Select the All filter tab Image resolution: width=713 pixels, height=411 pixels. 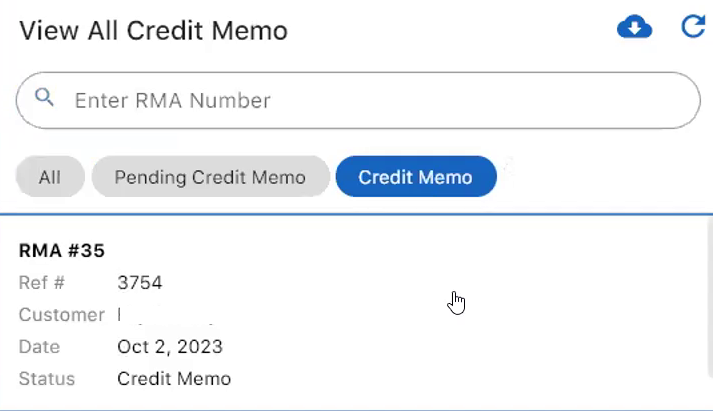click(x=49, y=177)
